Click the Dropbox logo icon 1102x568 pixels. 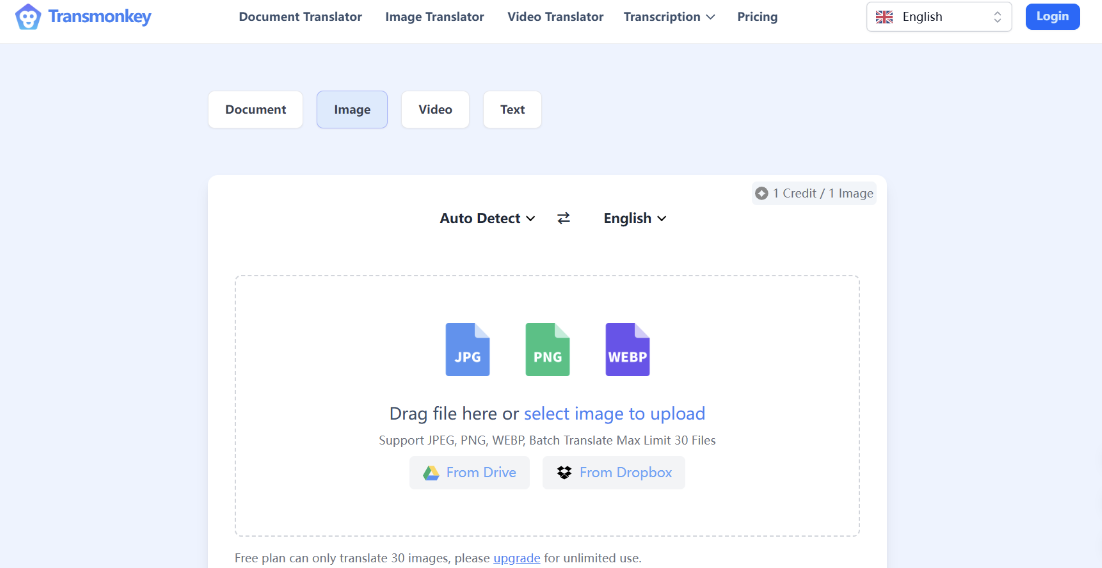pyautogui.click(x=565, y=473)
